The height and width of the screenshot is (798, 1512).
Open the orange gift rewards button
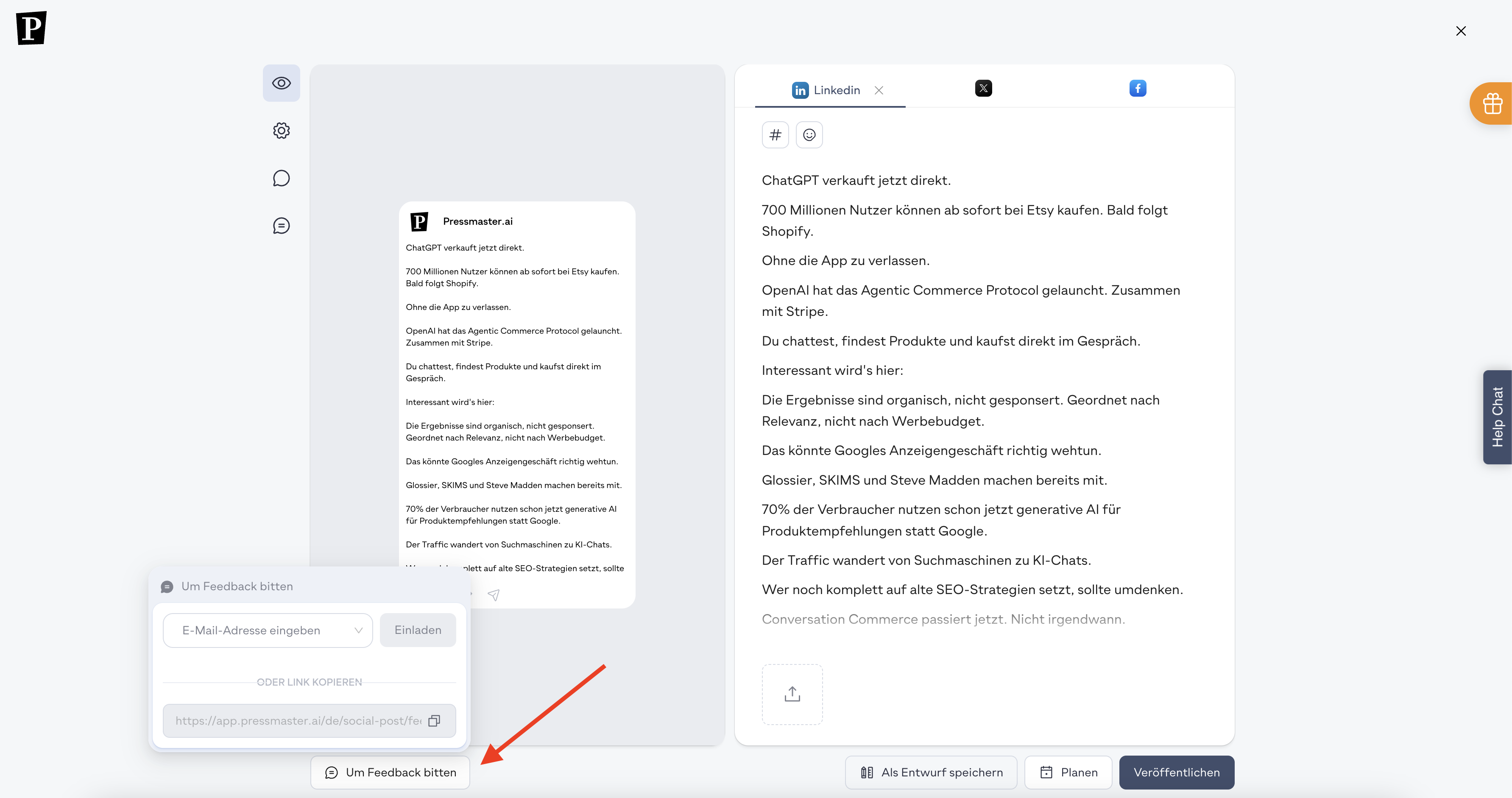[x=1492, y=104]
